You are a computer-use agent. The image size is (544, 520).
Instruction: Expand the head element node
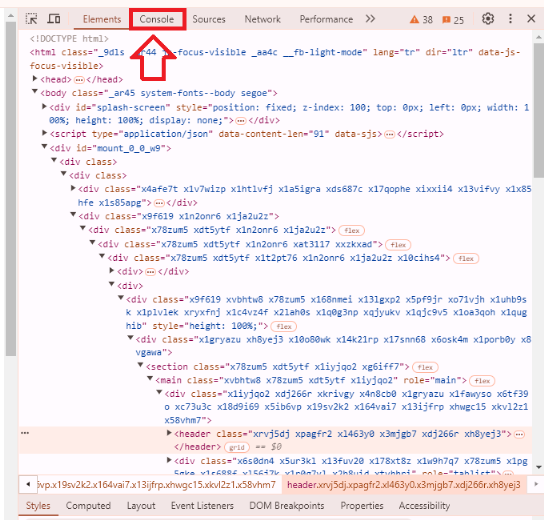pyautogui.click(x=35, y=79)
